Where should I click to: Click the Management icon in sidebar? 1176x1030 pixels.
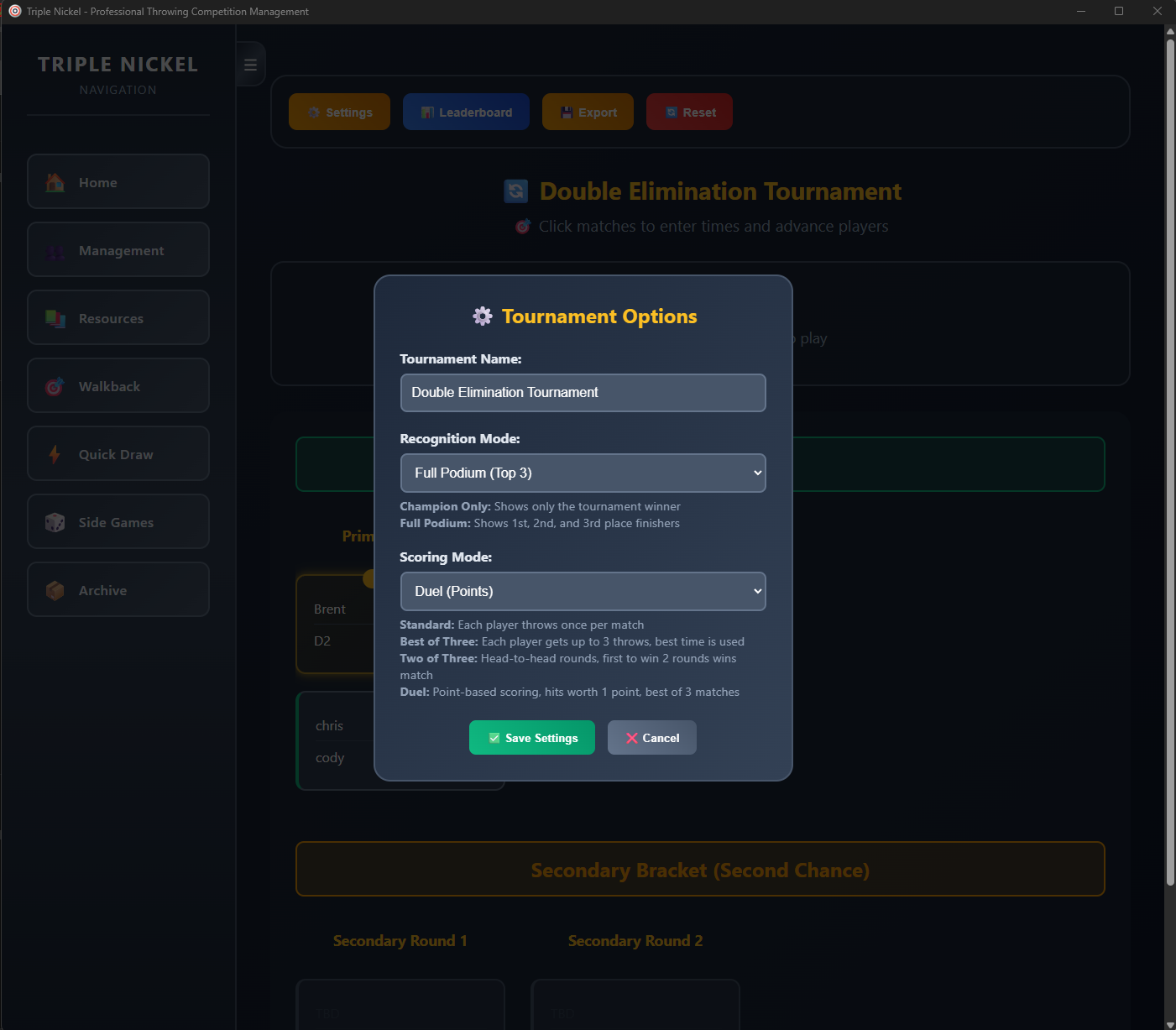(55, 251)
